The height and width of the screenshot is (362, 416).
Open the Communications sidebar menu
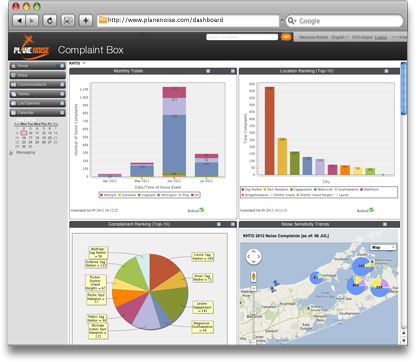37,85
